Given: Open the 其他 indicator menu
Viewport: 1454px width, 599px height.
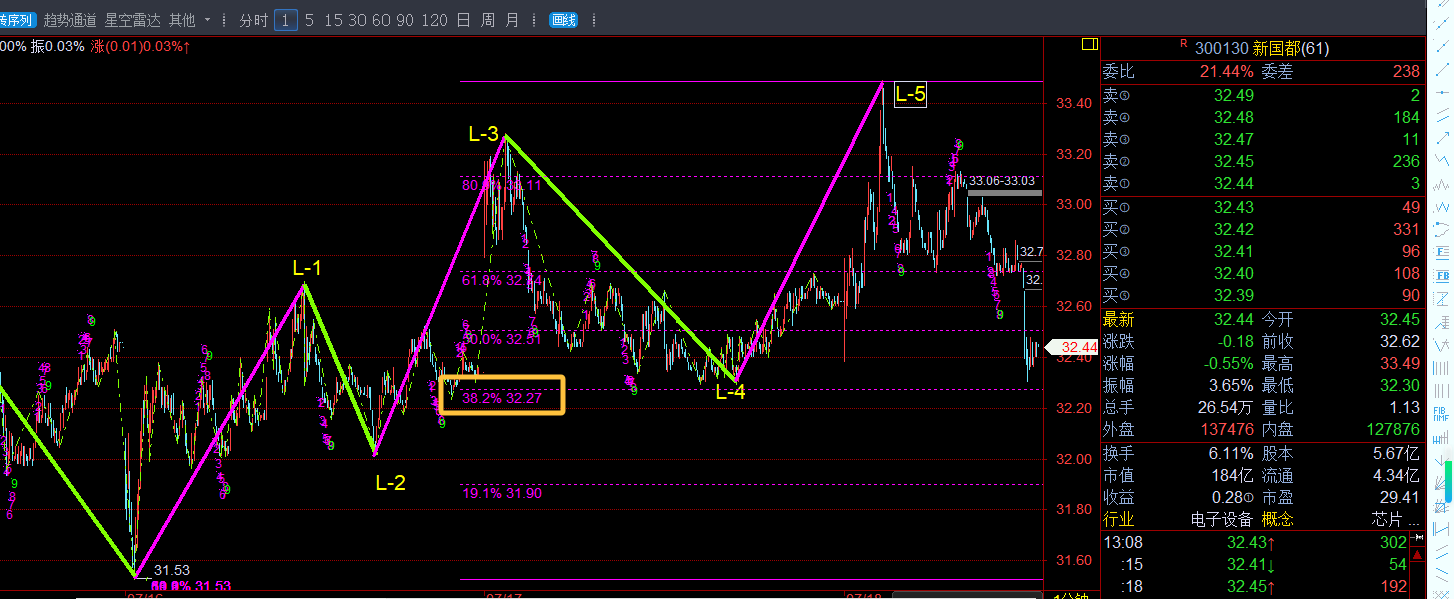Looking at the screenshot, I should (182, 20).
